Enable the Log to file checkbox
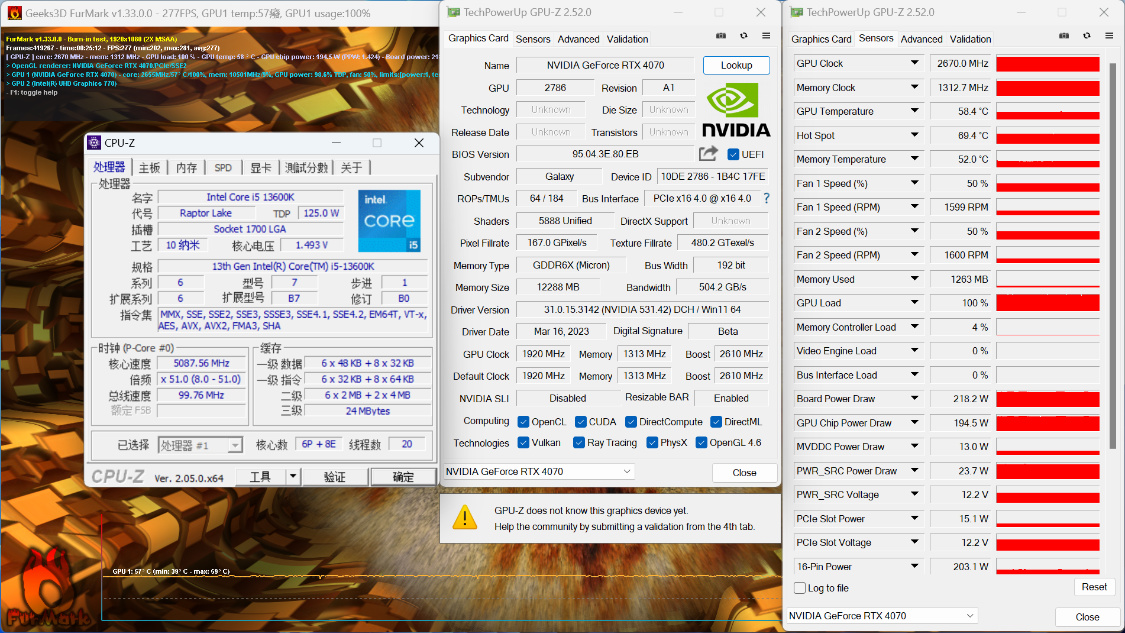1125x633 pixels. (x=800, y=588)
